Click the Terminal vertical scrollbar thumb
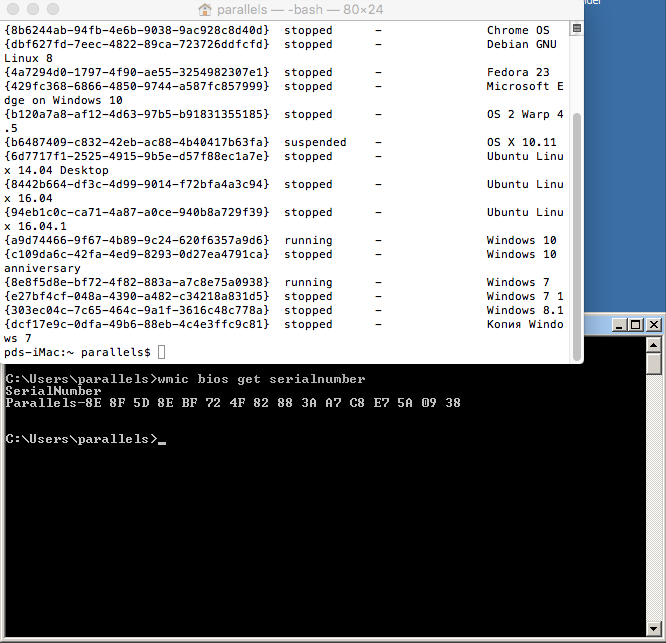 point(577,237)
